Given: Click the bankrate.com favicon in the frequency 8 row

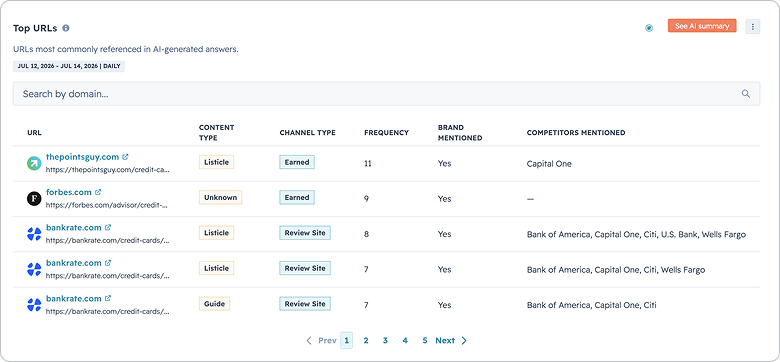Looking at the screenshot, I should [x=34, y=234].
